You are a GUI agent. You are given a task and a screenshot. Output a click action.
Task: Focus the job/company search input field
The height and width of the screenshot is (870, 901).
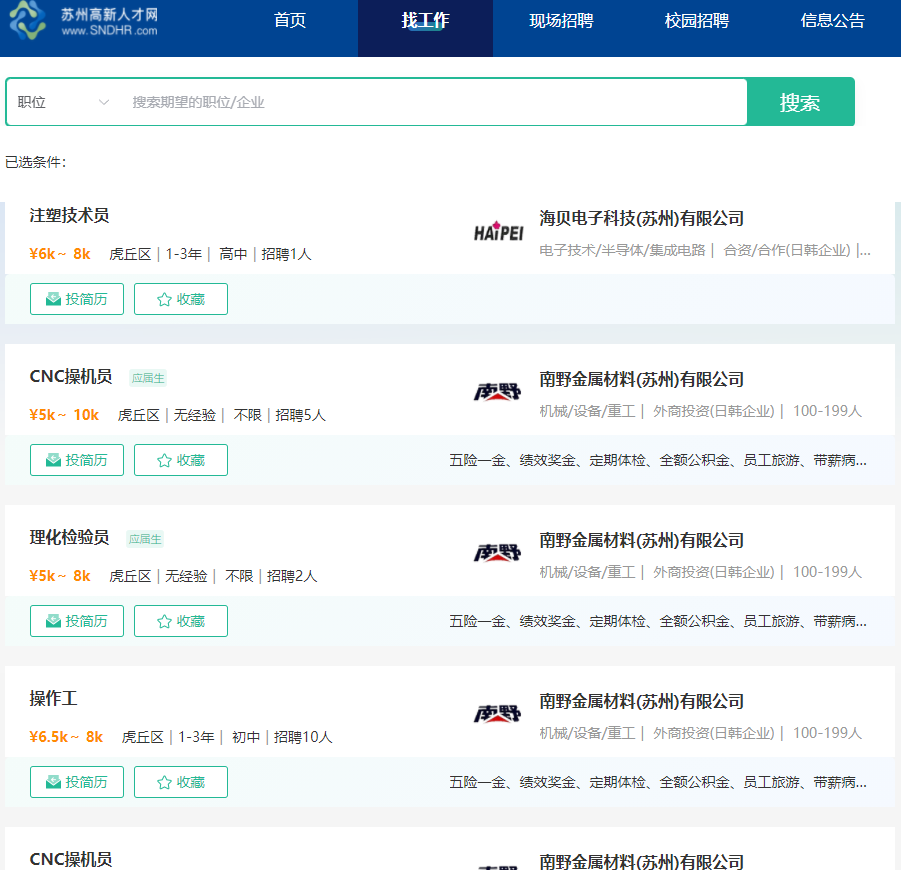tap(435, 102)
